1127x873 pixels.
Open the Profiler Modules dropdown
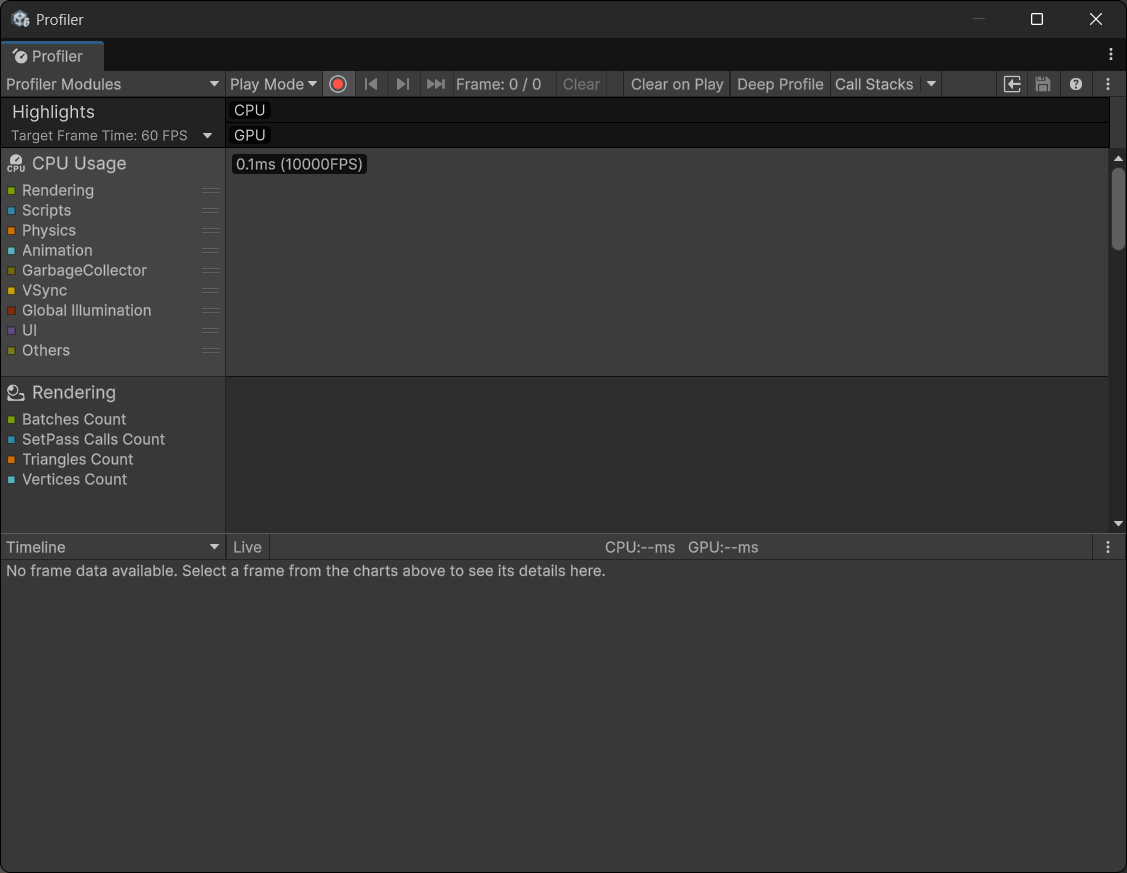coord(112,84)
